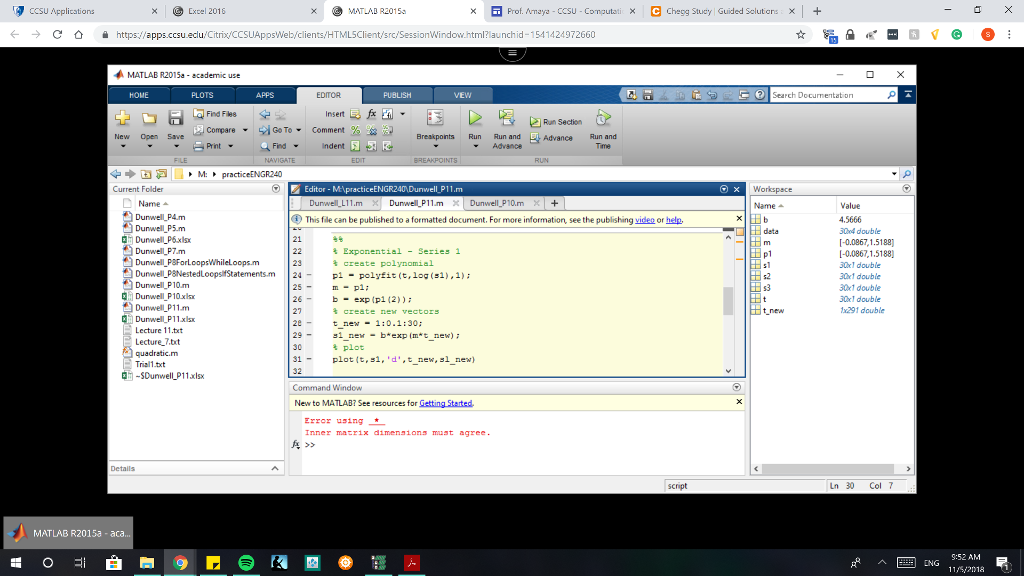
Task: Open the Getting Started link
Action: coord(445,403)
